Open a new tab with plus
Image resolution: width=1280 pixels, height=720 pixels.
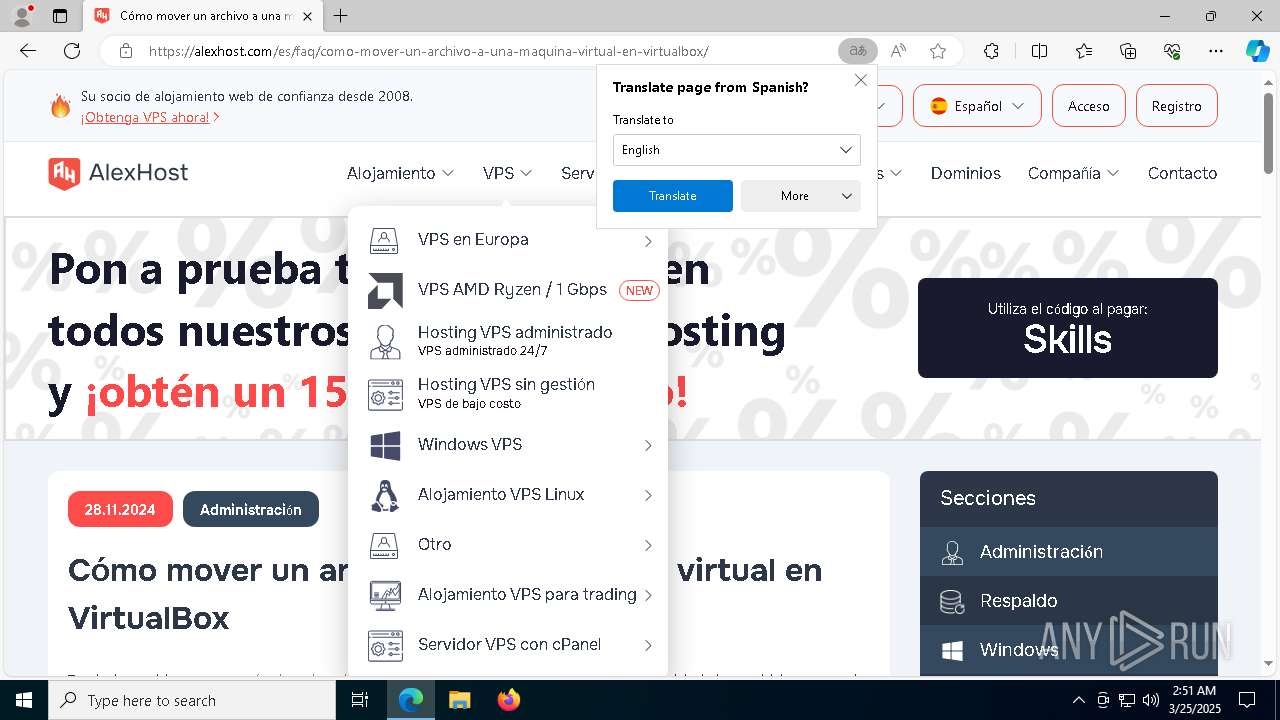[341, 16]
